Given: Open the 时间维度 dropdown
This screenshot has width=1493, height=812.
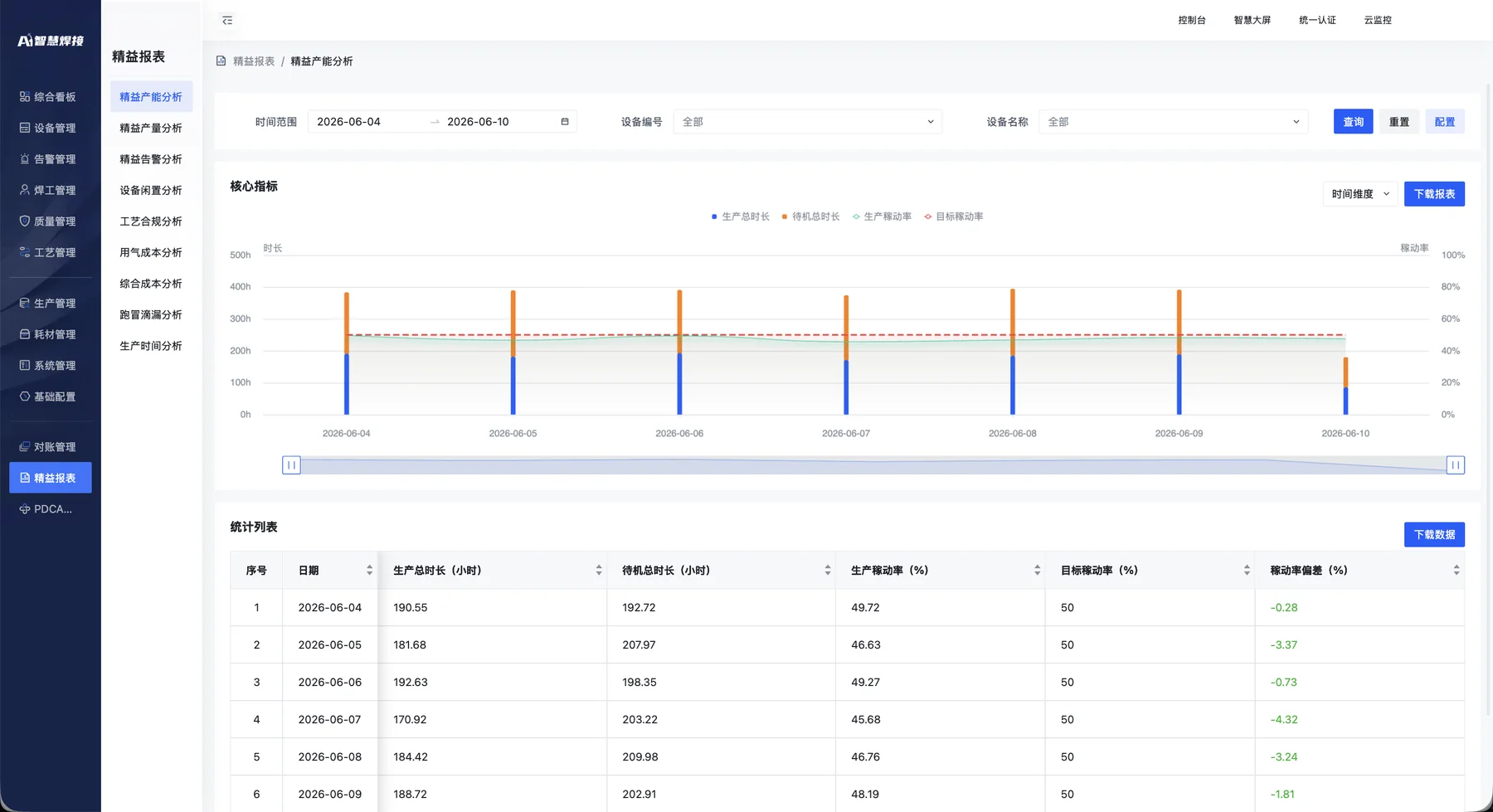Looking at the screenshot, I should [x=1360, y=194].
